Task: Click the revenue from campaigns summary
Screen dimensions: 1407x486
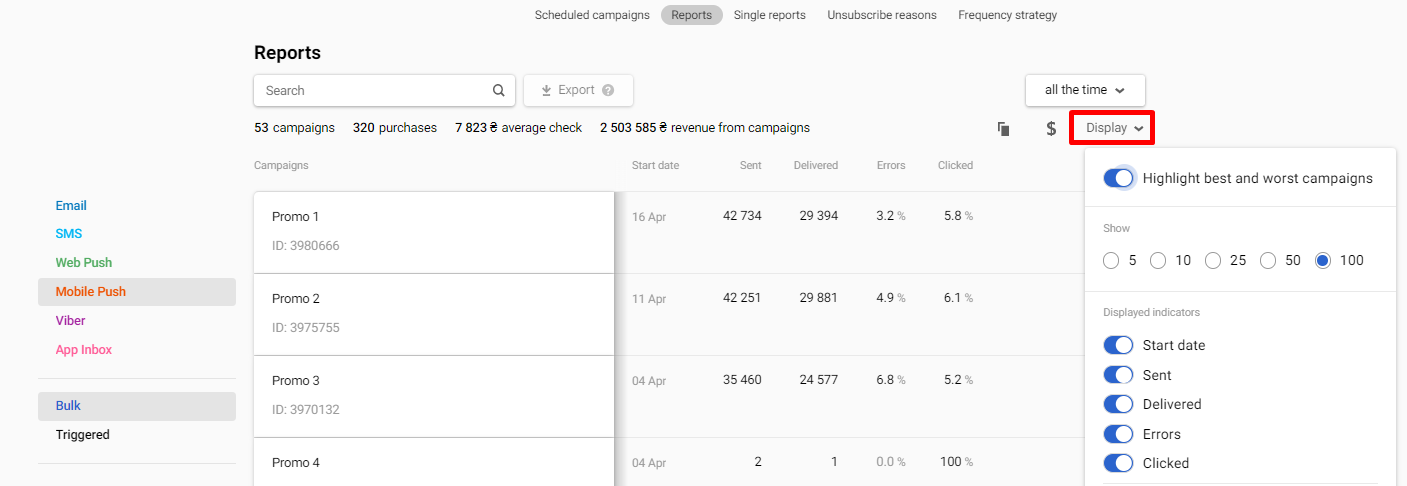Action: click(705, 128)
